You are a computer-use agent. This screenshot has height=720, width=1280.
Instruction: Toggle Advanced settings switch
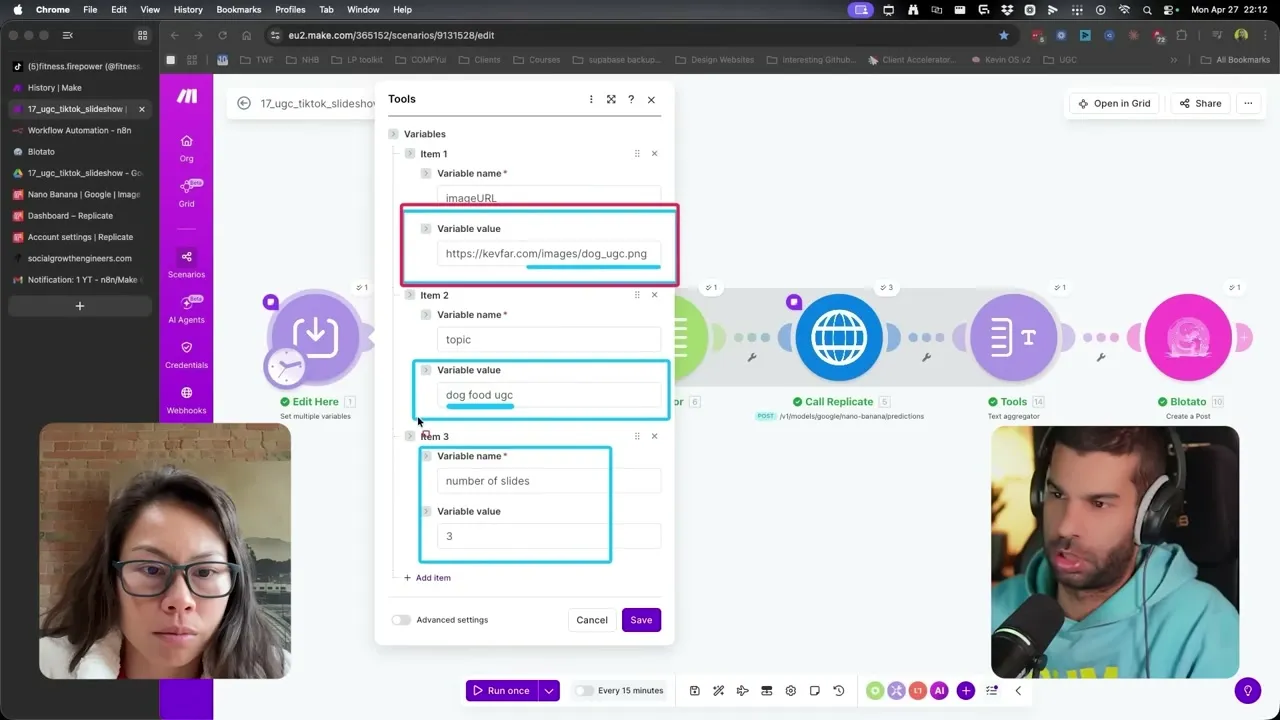401,620
